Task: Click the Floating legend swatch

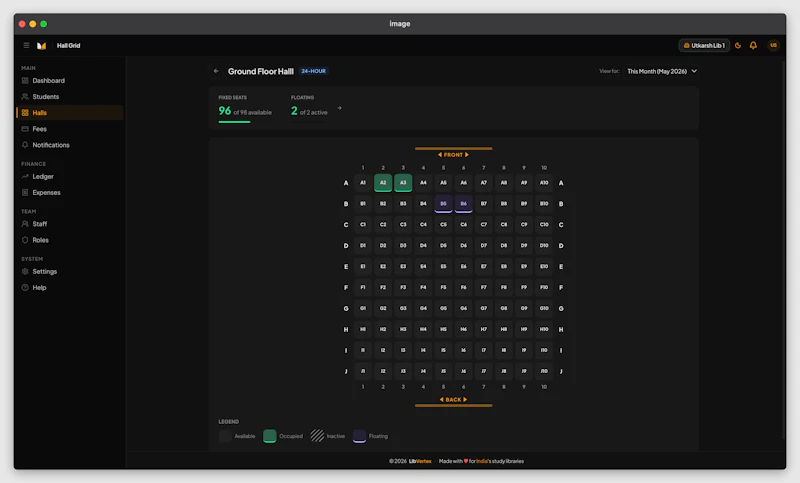Action: tap(359, 436)
